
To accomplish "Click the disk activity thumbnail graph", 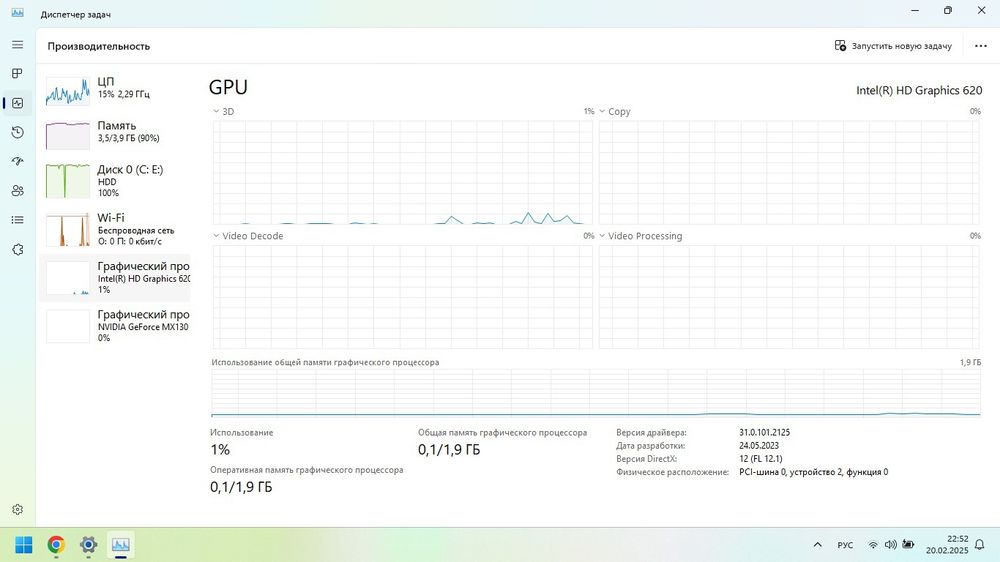I will [x=68, y=181].
